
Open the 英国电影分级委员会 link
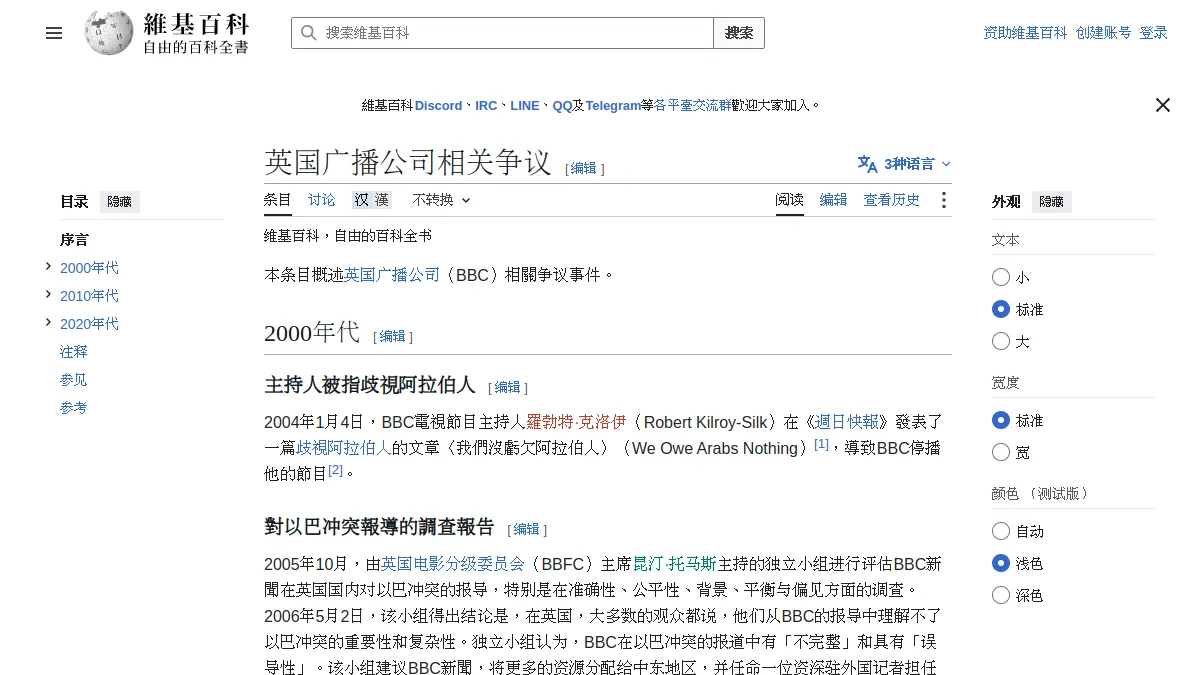[453, 564]
